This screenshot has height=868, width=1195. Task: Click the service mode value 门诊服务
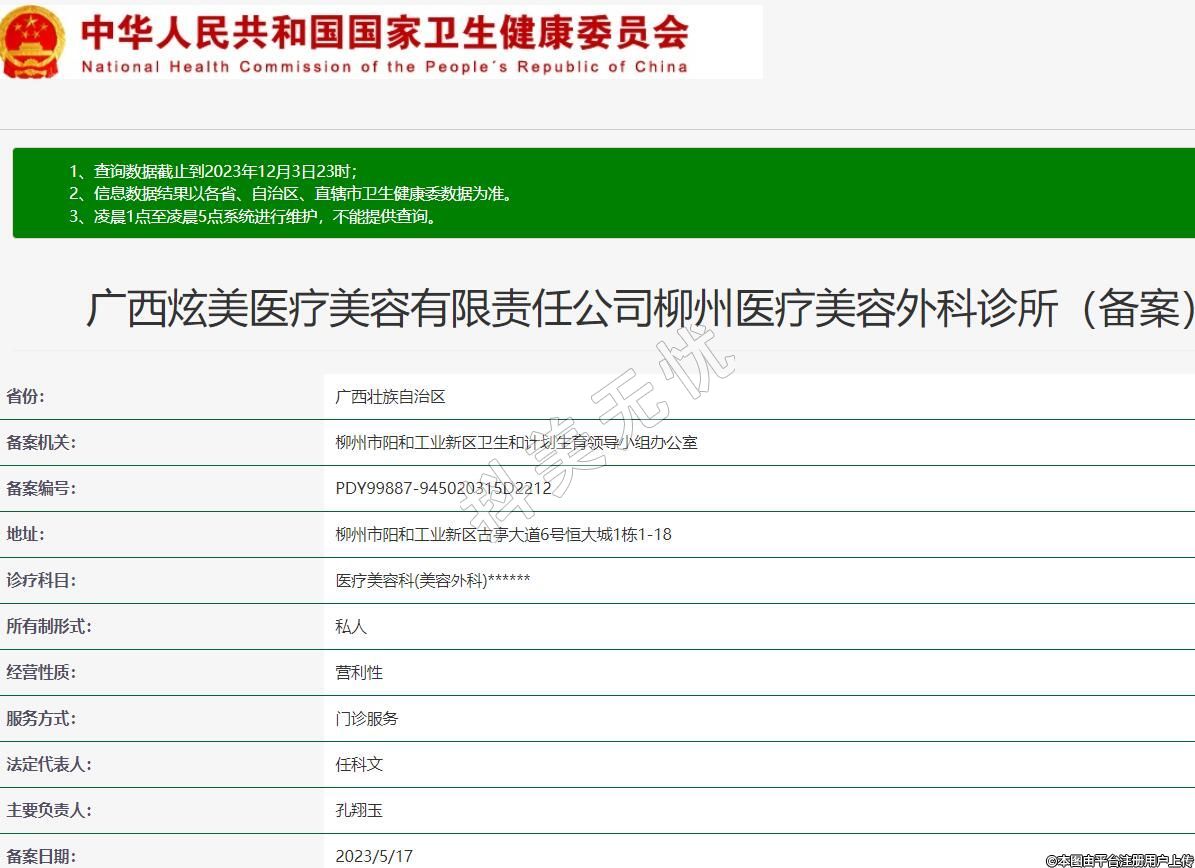pos(367,718)
